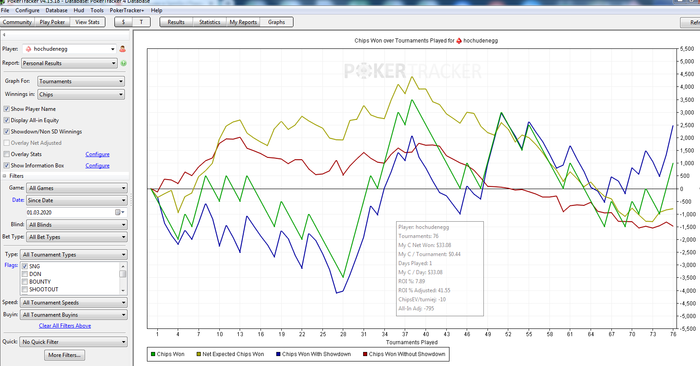Check the DON flag
Screen dimensions: 700x366
click(25, 274)
